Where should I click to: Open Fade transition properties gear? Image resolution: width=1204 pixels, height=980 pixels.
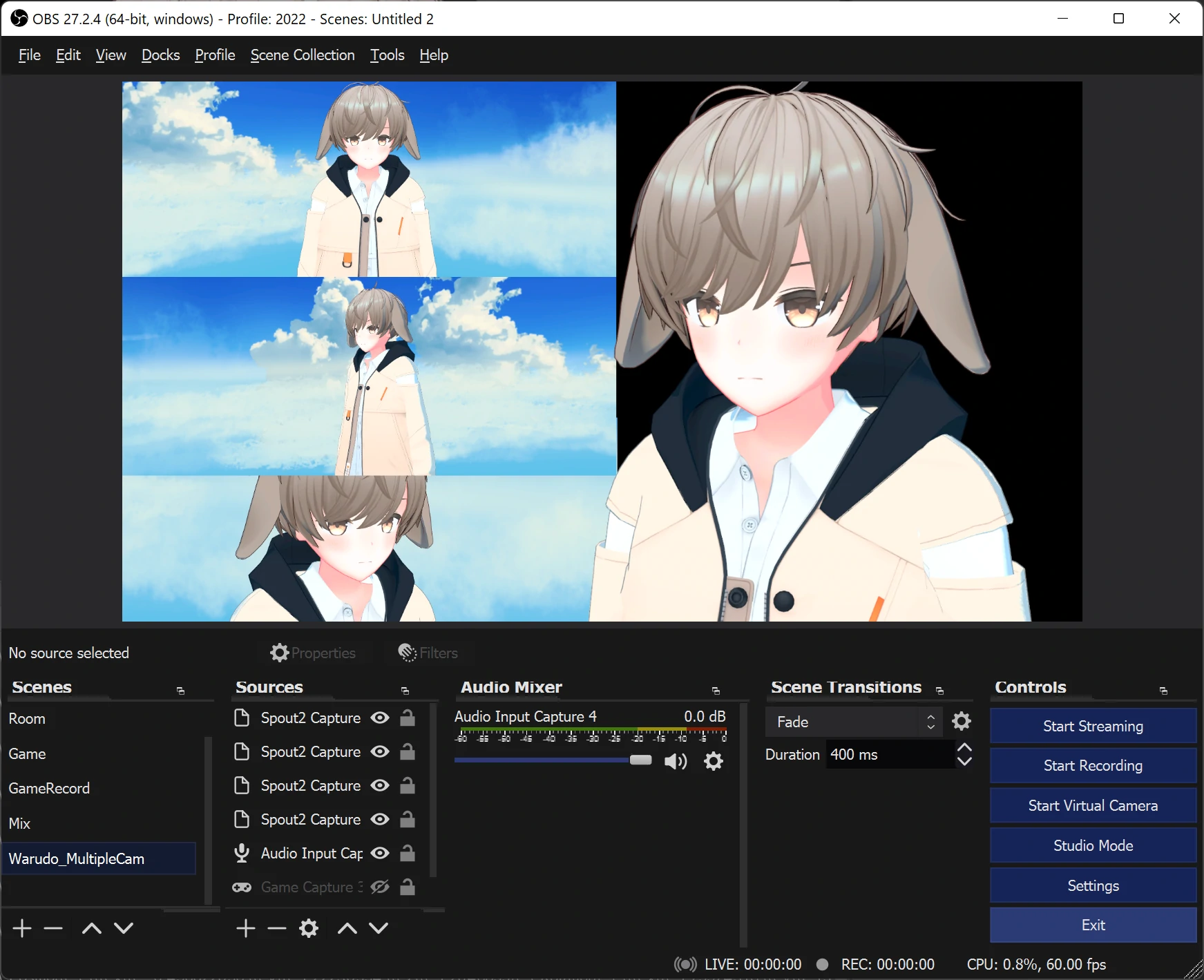(x=961, y=722)
